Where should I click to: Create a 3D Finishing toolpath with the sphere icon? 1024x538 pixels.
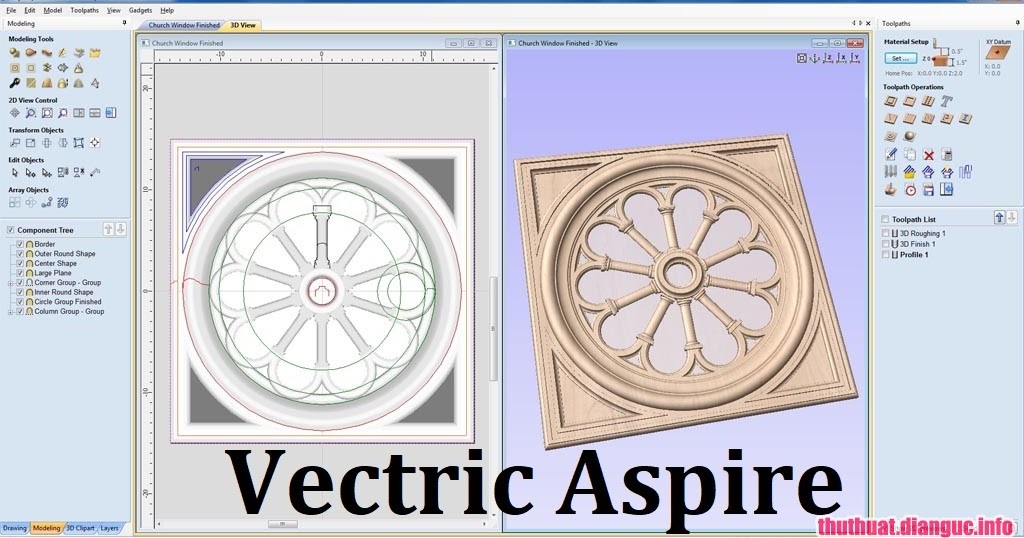[909, 136]
